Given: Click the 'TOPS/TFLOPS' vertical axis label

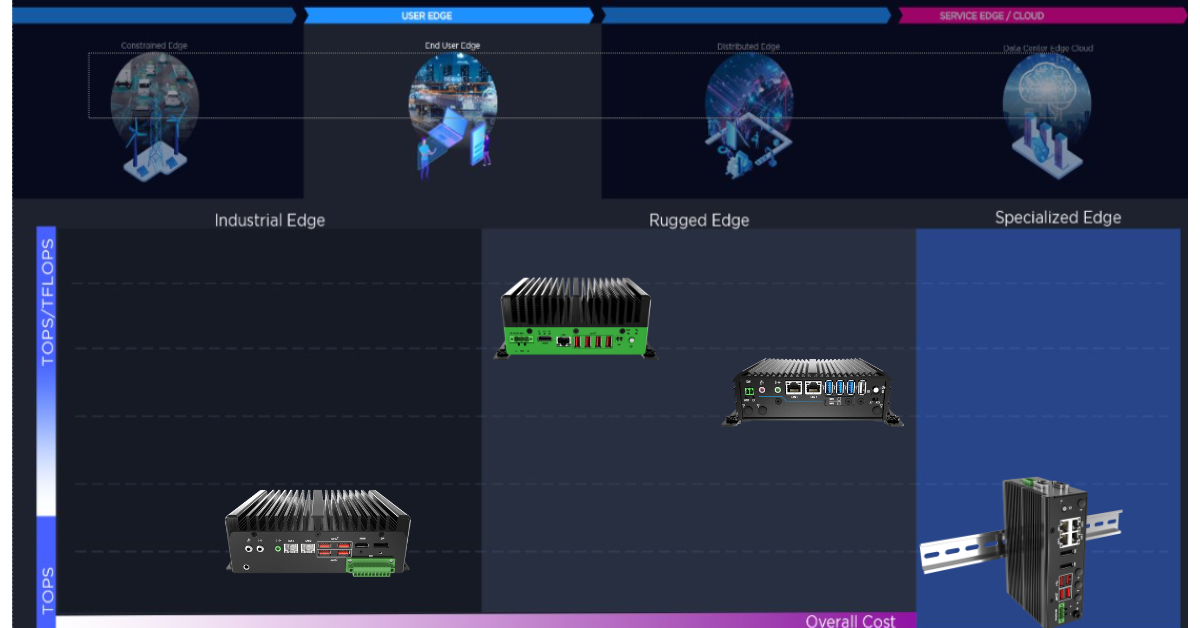Looking at the screenshot, I should click(x=47, y=301).
